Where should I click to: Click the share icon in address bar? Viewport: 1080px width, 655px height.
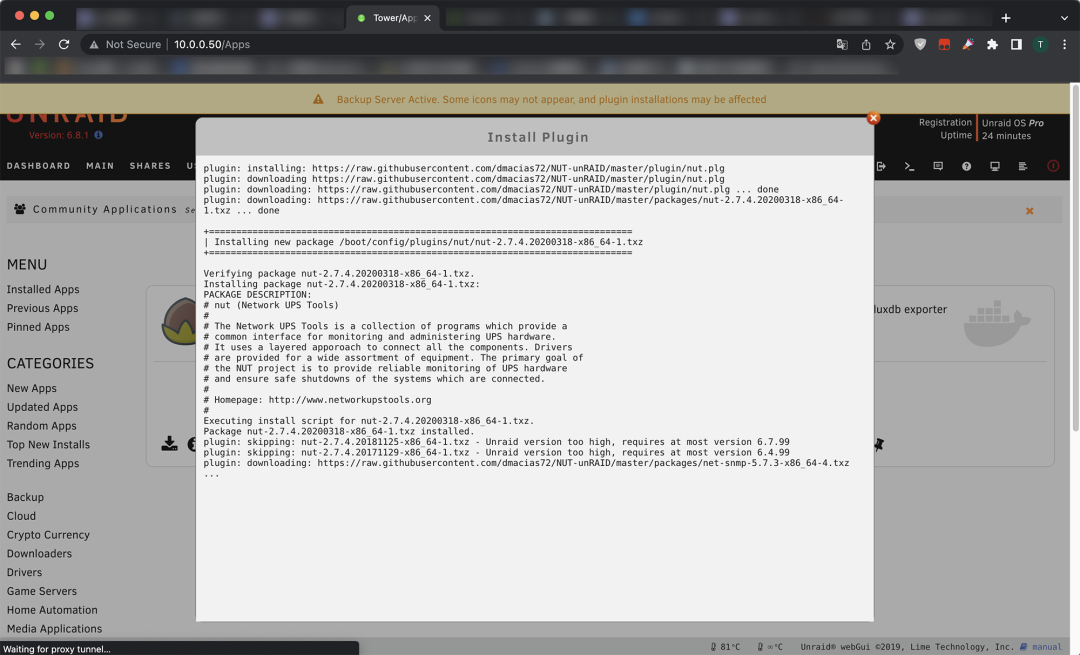[x=866, y=45]
